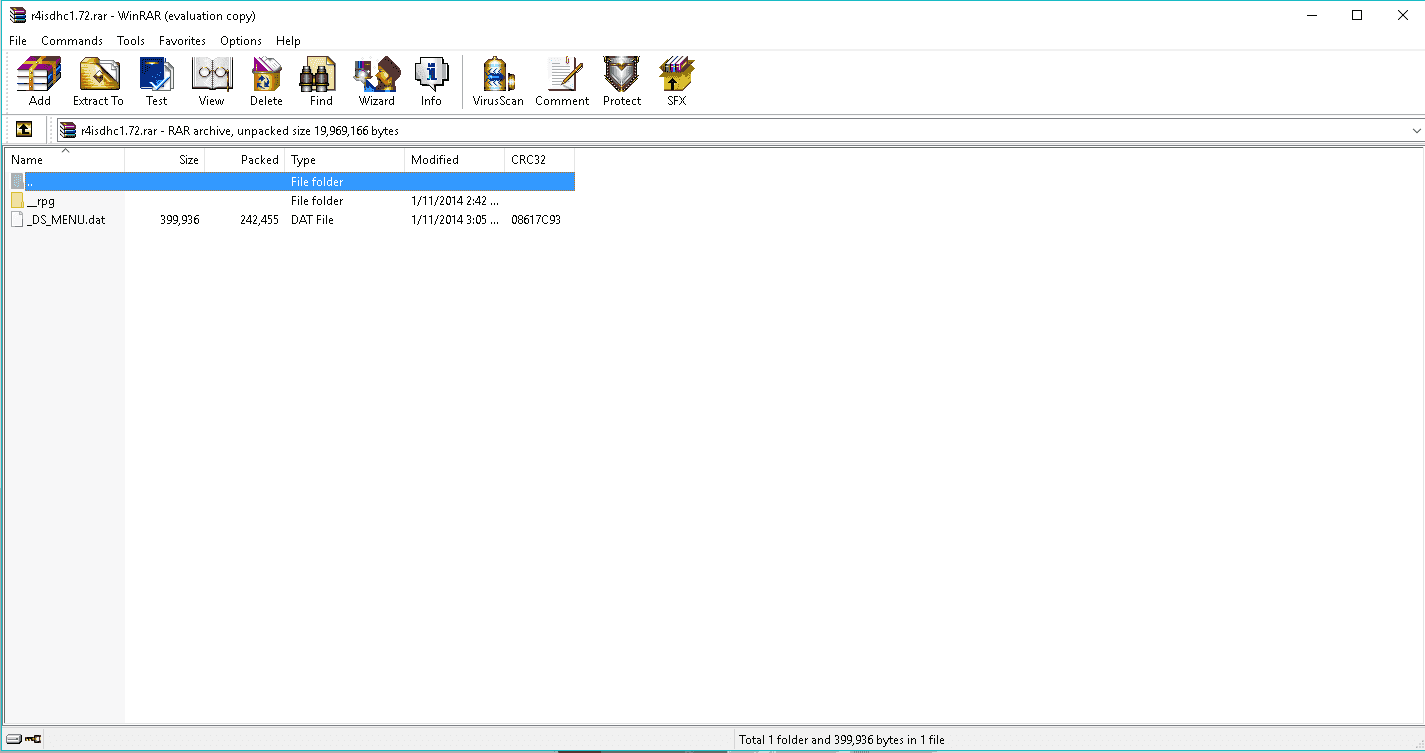Screen dimensions: 1425x753
Task: Click the __rpg folder icon
Action: pyautogui.click(x=17, y=201)
